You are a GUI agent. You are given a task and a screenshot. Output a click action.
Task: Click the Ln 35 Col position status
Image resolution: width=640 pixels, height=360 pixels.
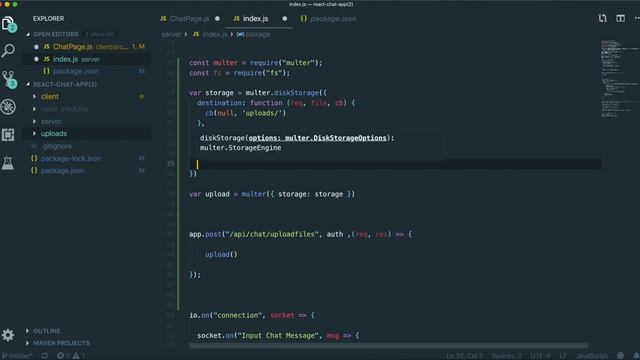pyautogui.click(x=464, y=356)
